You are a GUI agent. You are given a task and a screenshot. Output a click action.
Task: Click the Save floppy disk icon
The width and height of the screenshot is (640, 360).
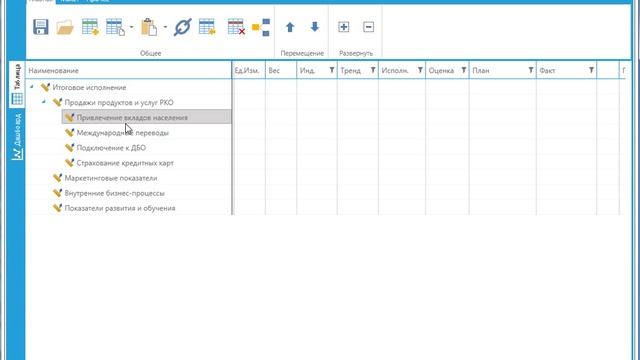pos(41,27)
